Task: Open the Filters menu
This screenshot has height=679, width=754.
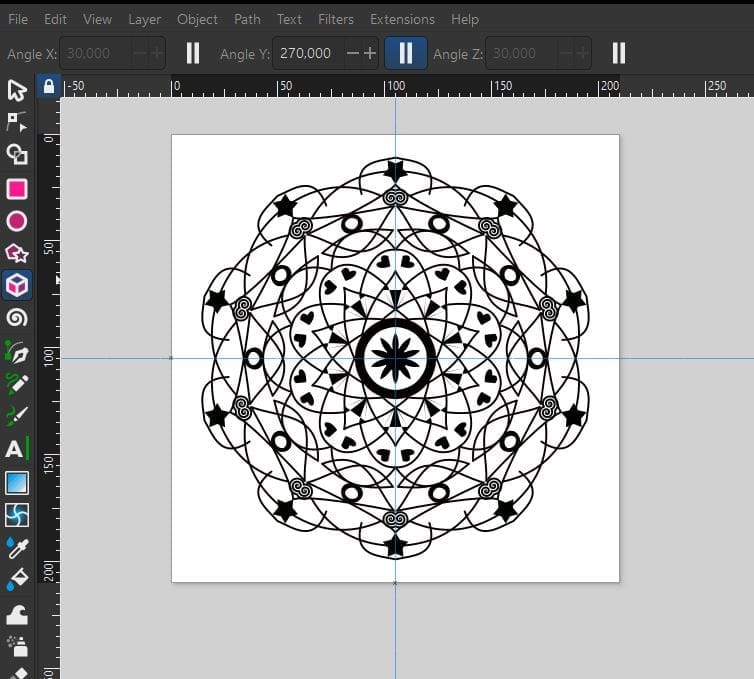Action: (x=335, y=19)
